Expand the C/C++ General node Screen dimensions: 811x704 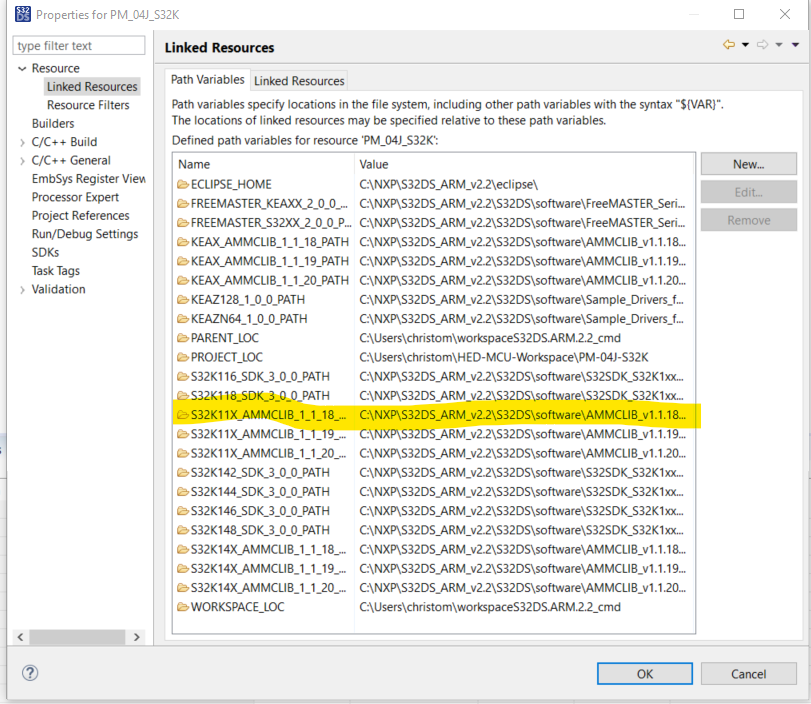(x=22, y=161)
